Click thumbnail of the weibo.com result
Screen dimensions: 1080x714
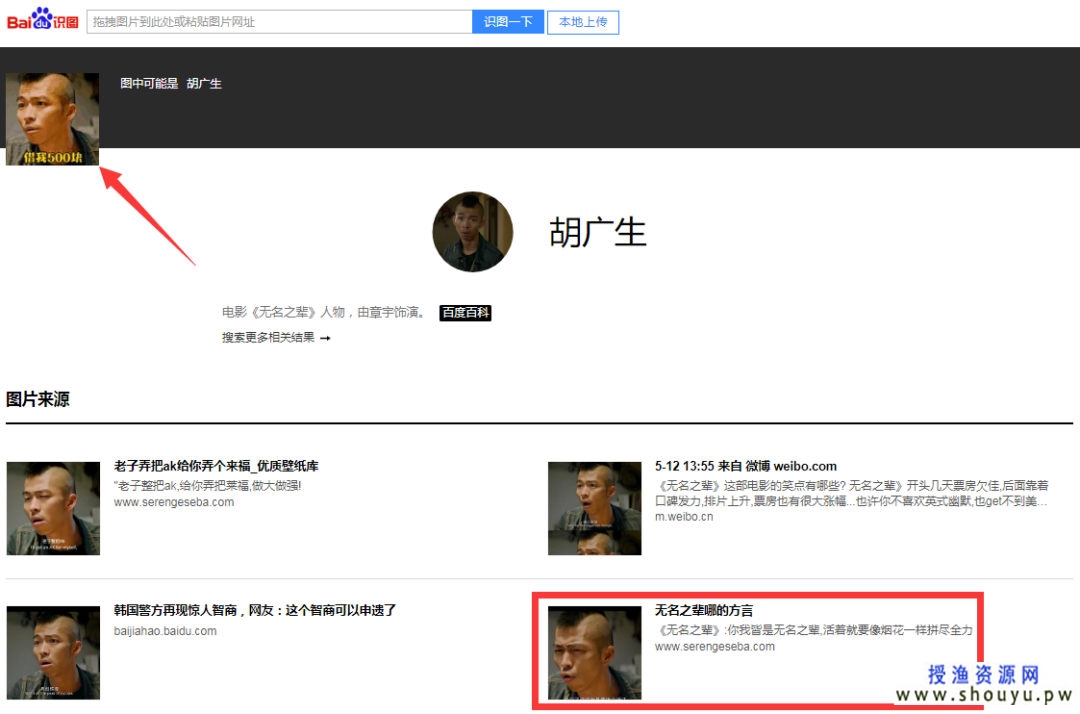coord(594,508)
